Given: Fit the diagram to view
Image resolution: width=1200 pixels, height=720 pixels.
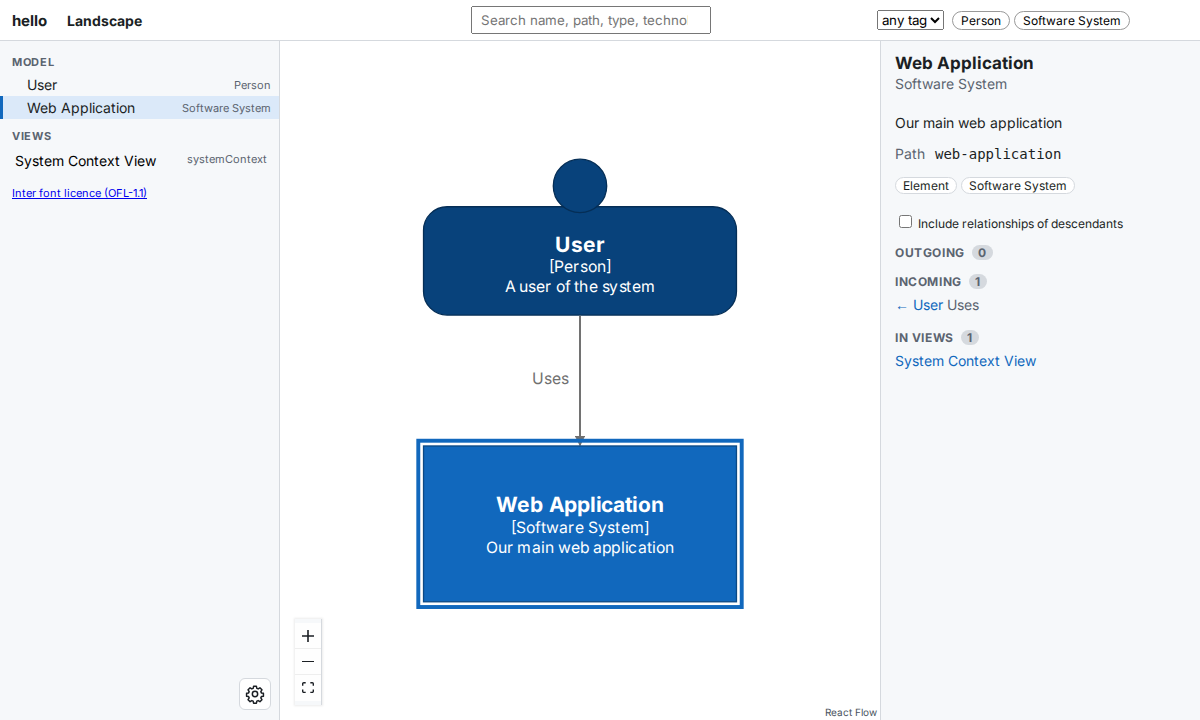Looking at the screenshot, I should coord(308,688).
